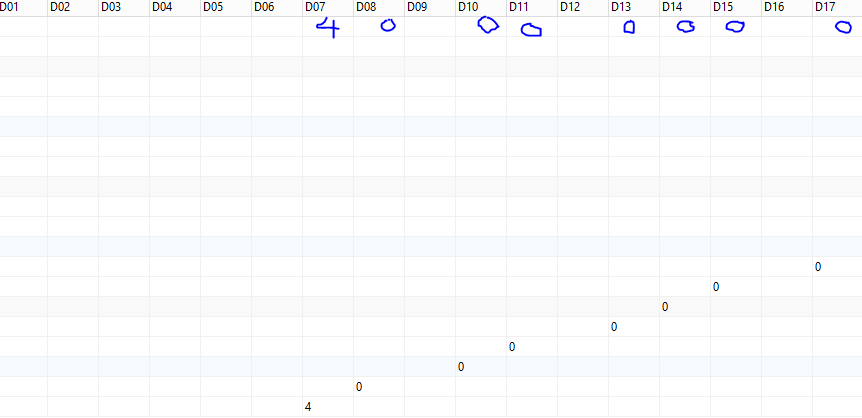Click the typed 0 cell in column D15
862x418 pixels.
click(736, 287)
